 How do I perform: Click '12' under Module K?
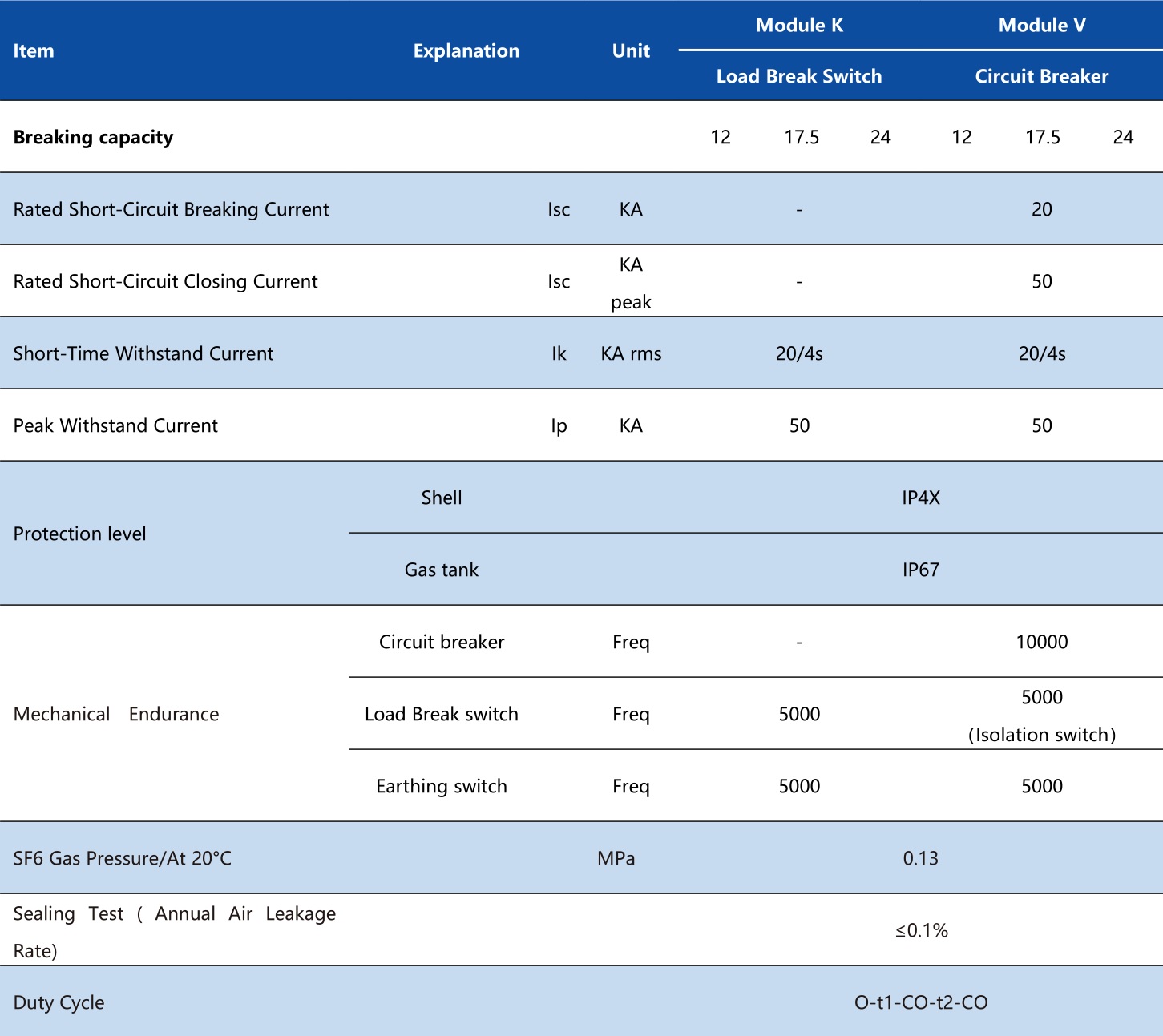click(x=721, y=137)
